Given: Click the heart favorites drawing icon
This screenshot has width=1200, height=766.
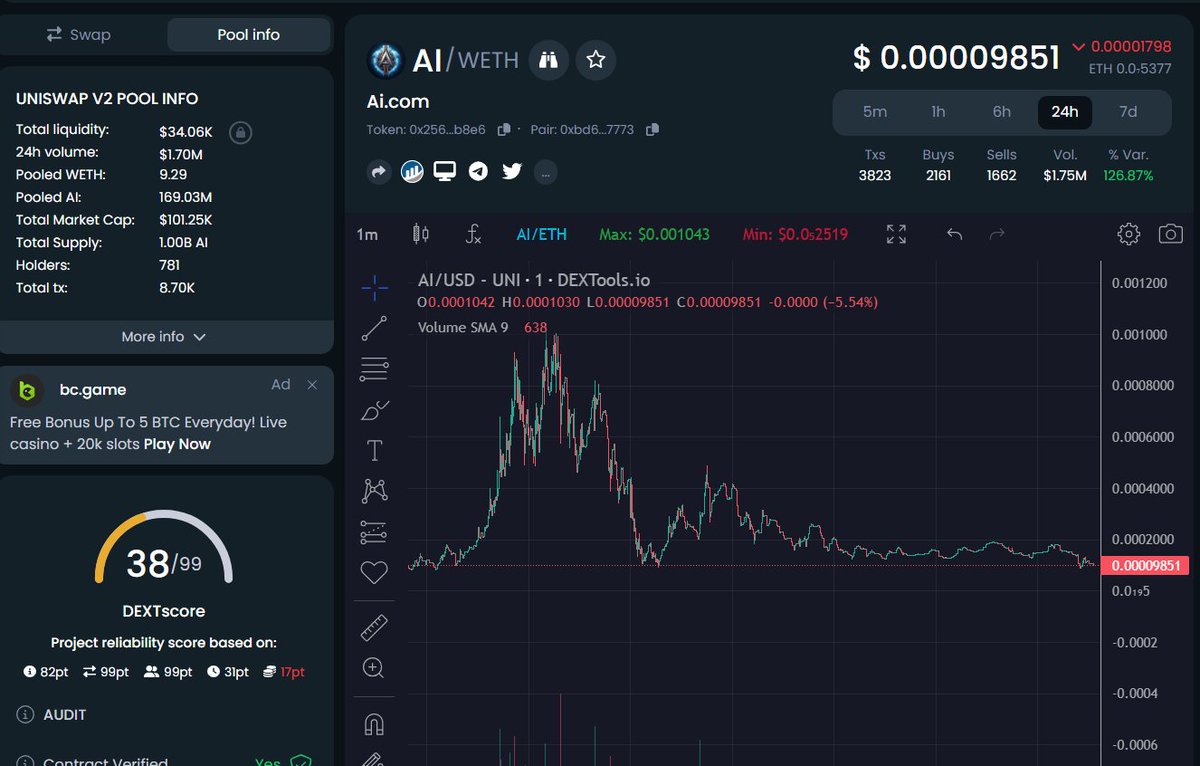Looking at the screenshot, I should pyautogui.click(x=374, y=573).
